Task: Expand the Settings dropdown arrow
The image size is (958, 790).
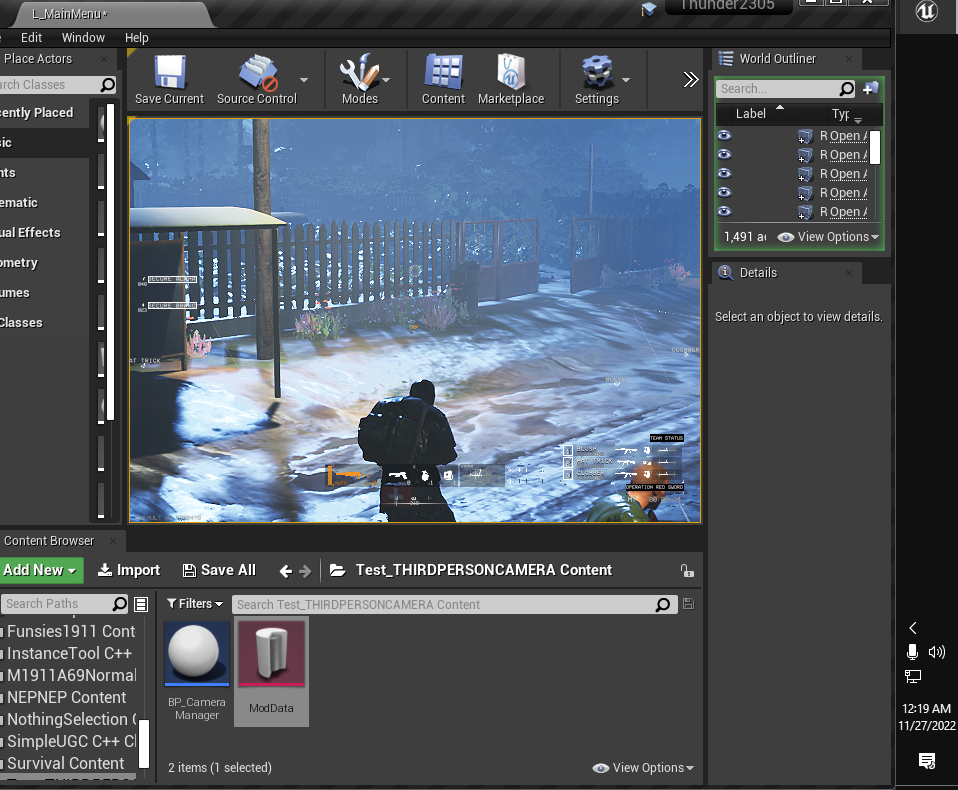Action: point(626,80)
